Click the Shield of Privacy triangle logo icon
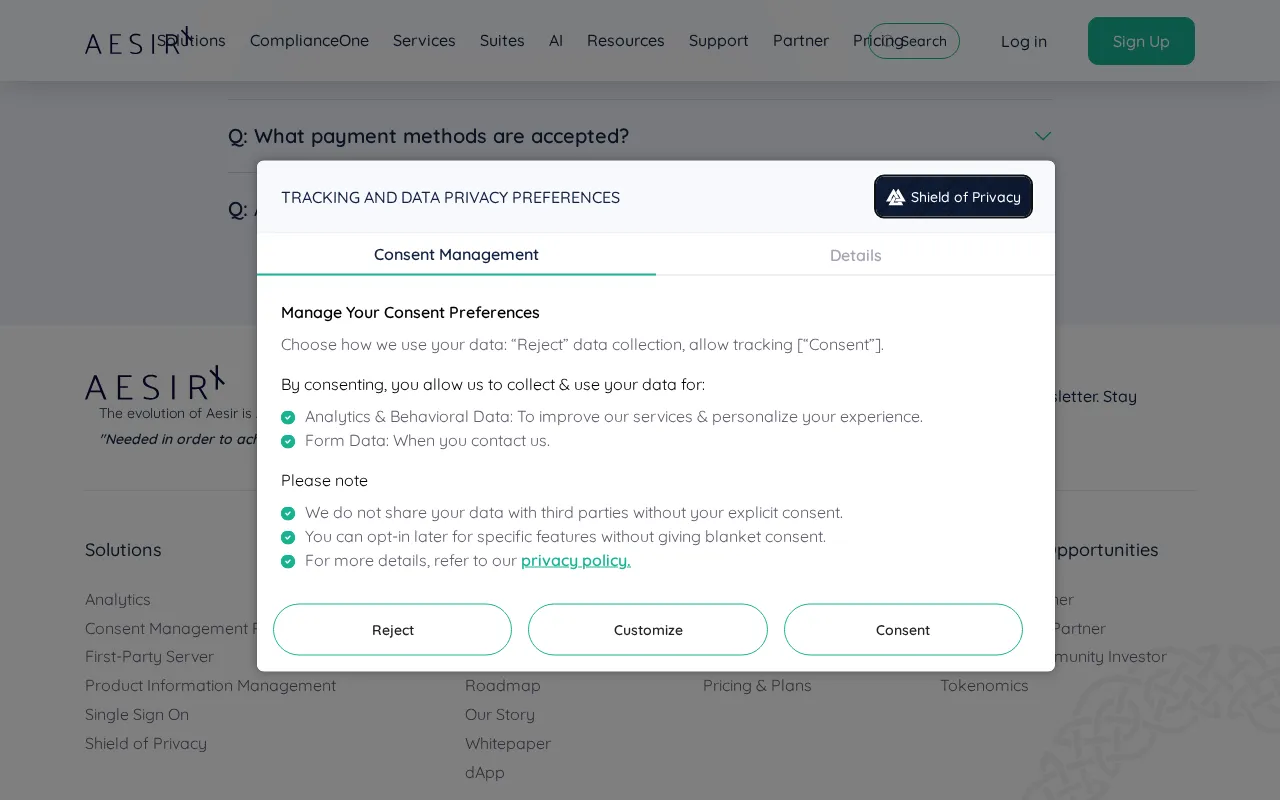The height and width of the screenshot is (800, 1280). pos(896,197)
